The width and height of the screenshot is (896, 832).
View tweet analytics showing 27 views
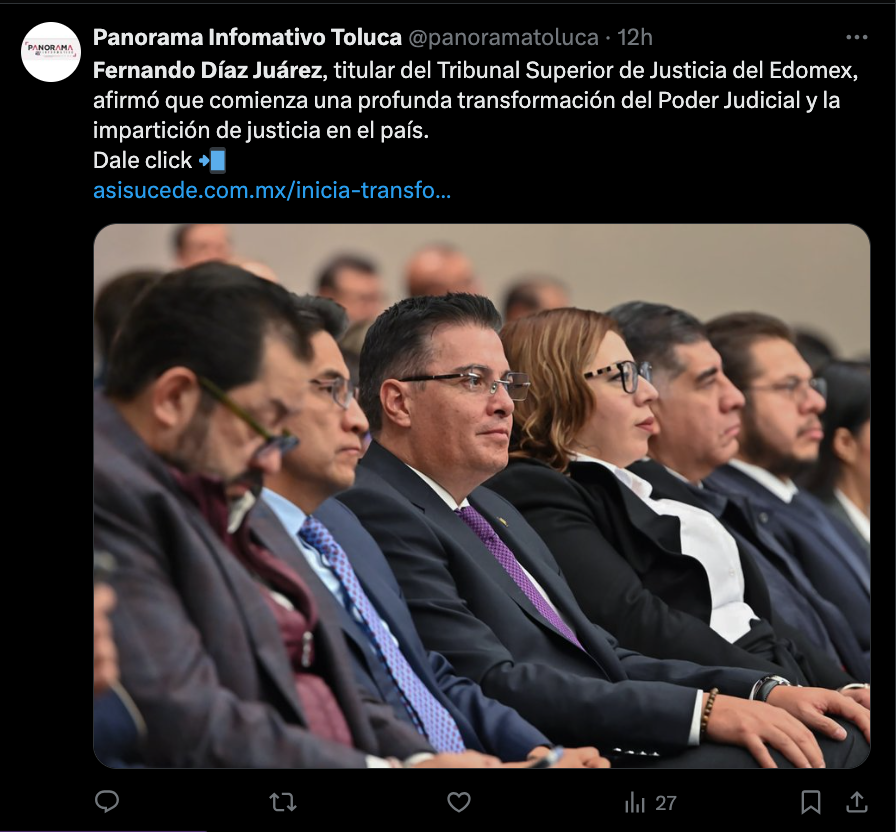pos(650,803)
